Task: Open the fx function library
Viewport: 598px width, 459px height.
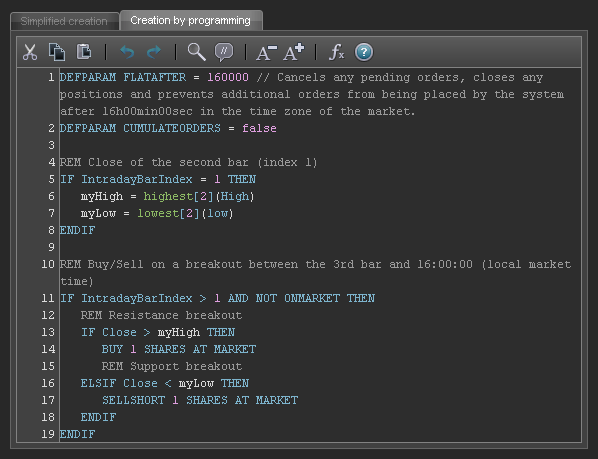Action: tap(336, 52)
